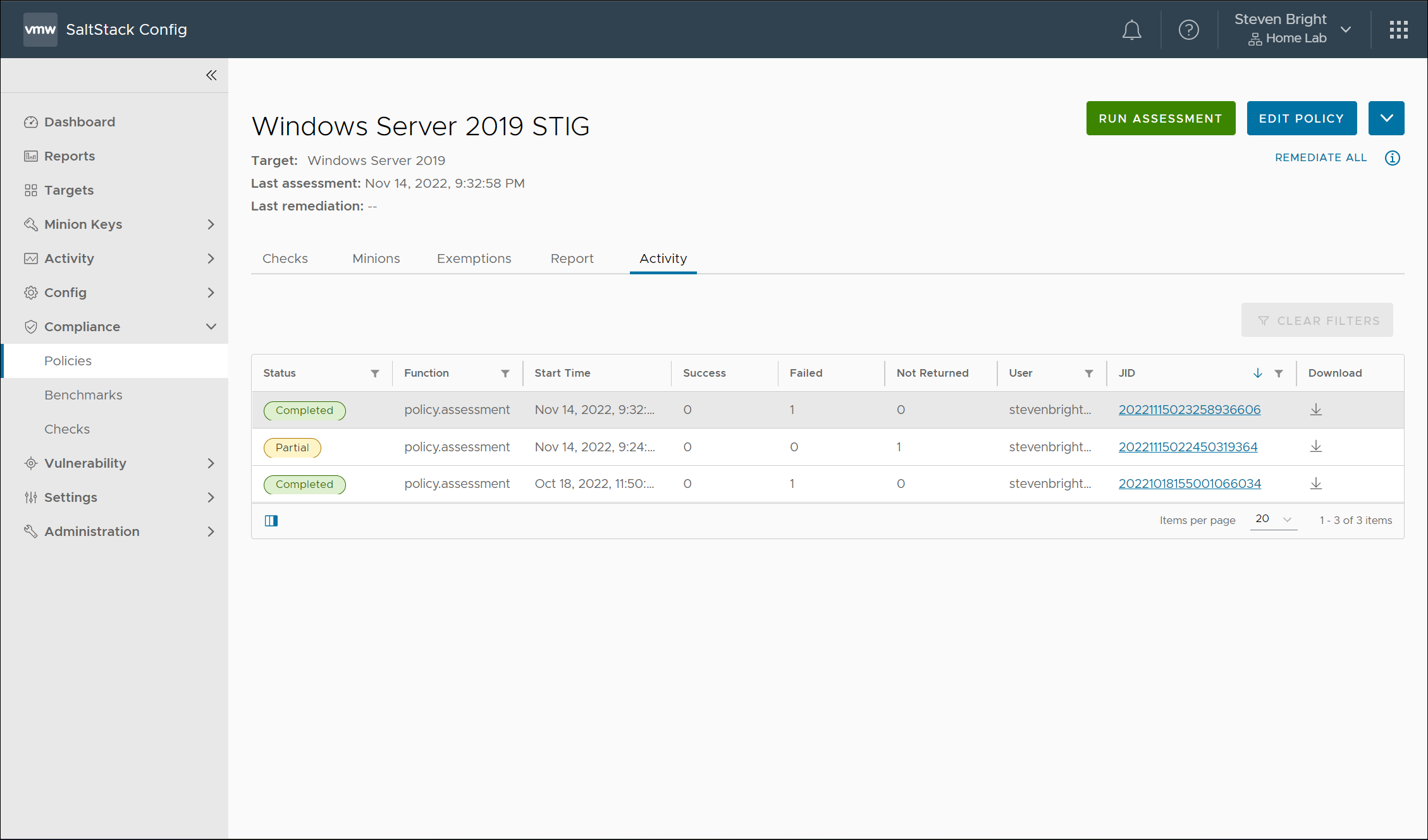Click the info icon beside Remediate All
Image resolution: width=1428 pixels, height=840 pixels.
[1392, 158]
